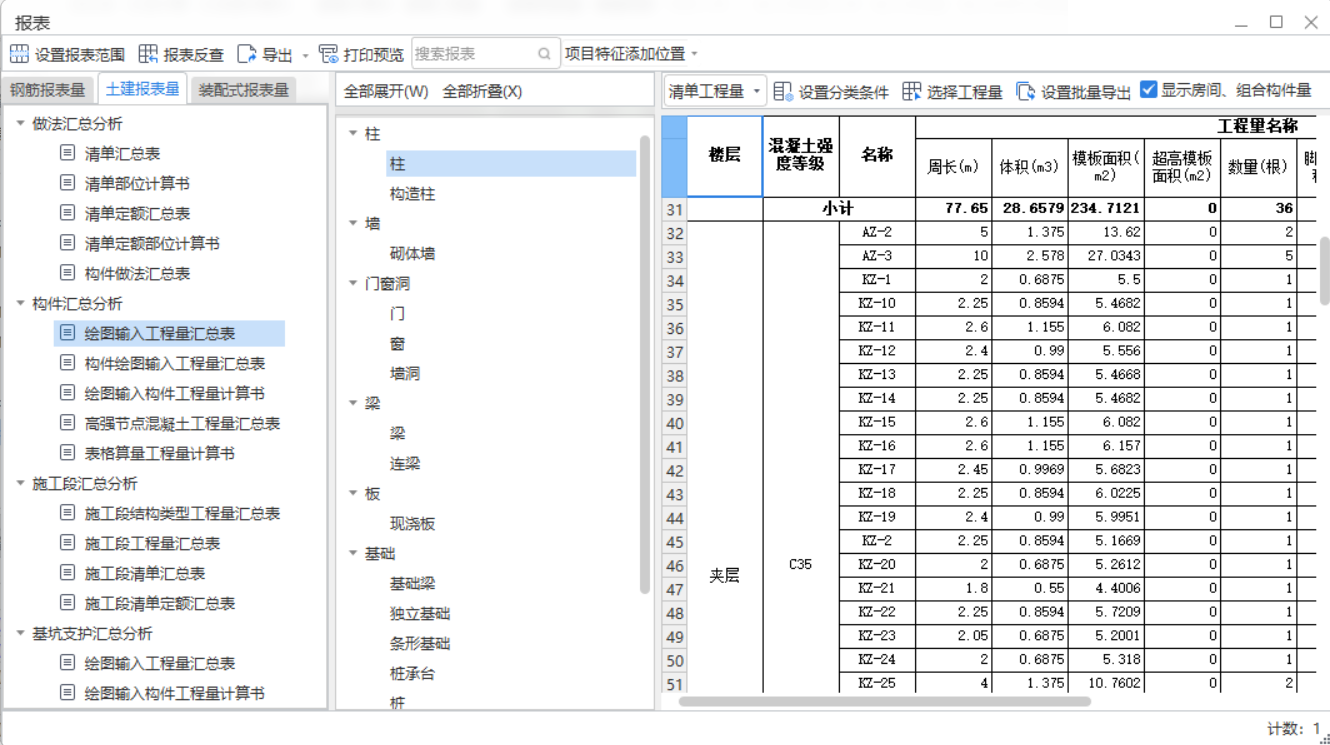Select 独立基础 in category list

click(420, 613)
